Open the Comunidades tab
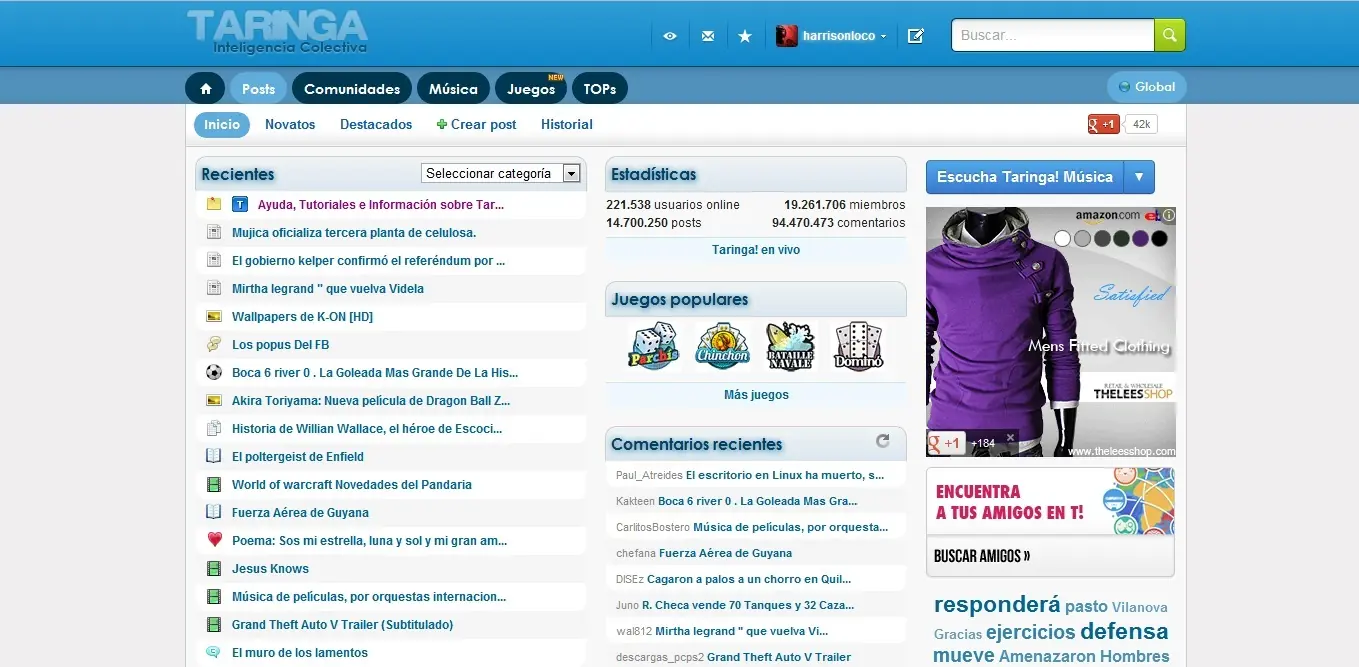This screenshot has height=667, width=1359. [352, 89]
